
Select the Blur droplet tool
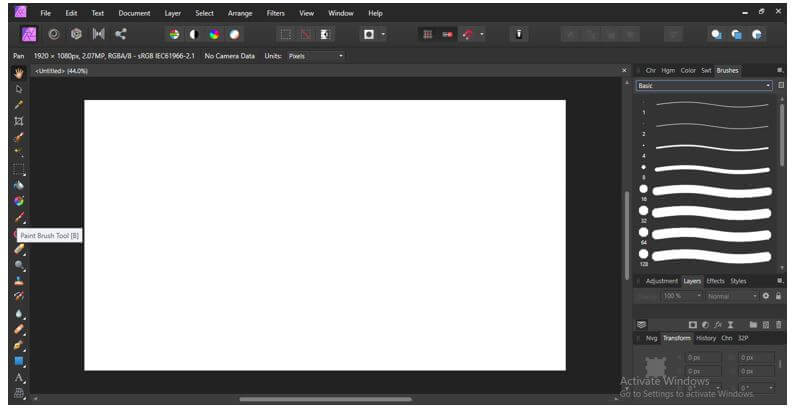point(19,314)
